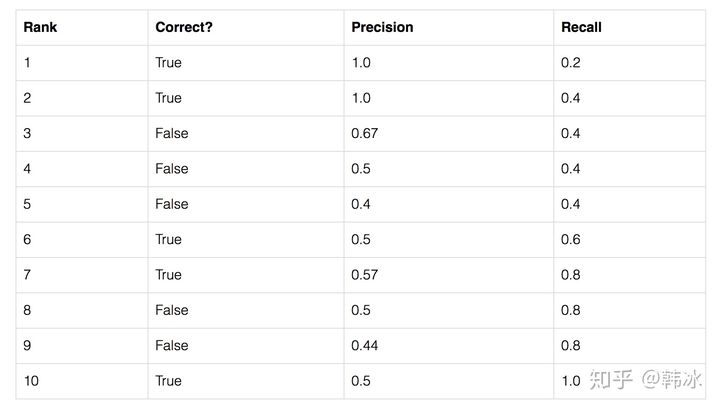The height and width of the screenshot is (408, 720).
Task: Click the Rank column header
Action: [40, 27]
